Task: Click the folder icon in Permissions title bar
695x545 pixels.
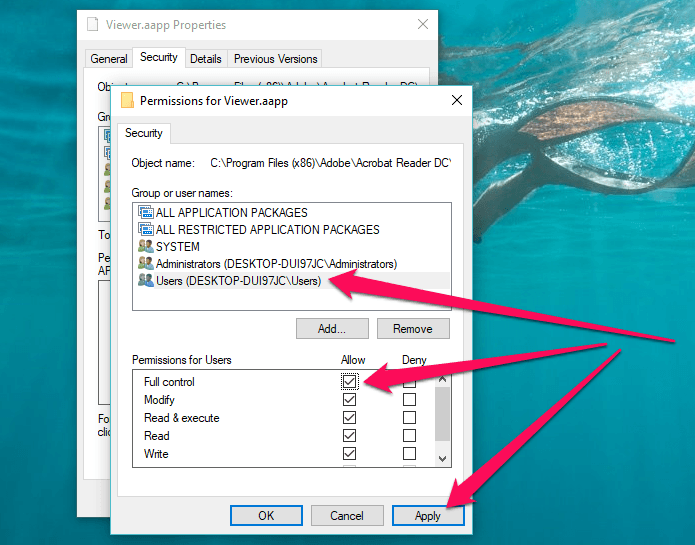Action: point(128,100)
